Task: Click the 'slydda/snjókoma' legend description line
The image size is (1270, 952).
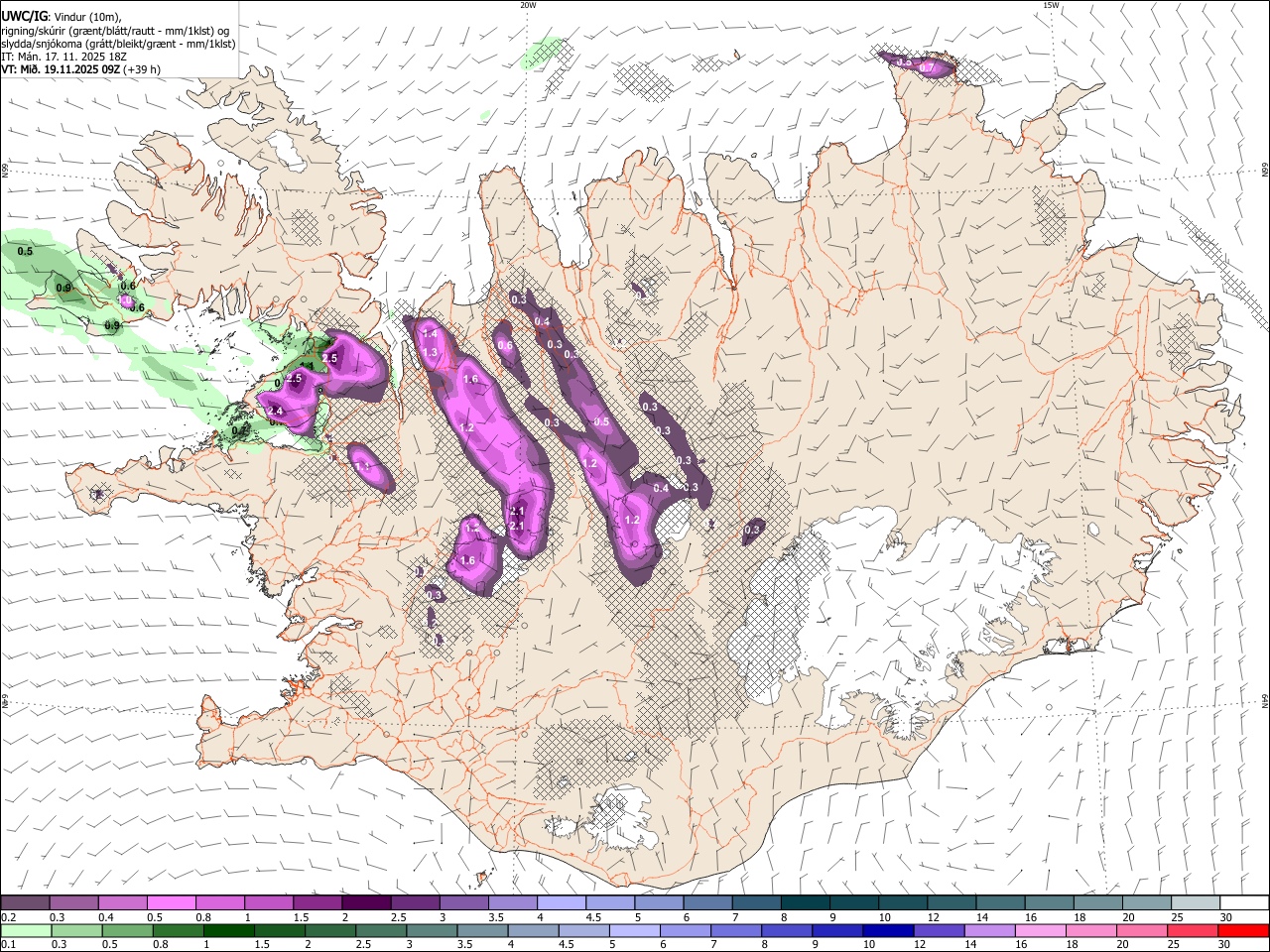Action: (118, 44)
